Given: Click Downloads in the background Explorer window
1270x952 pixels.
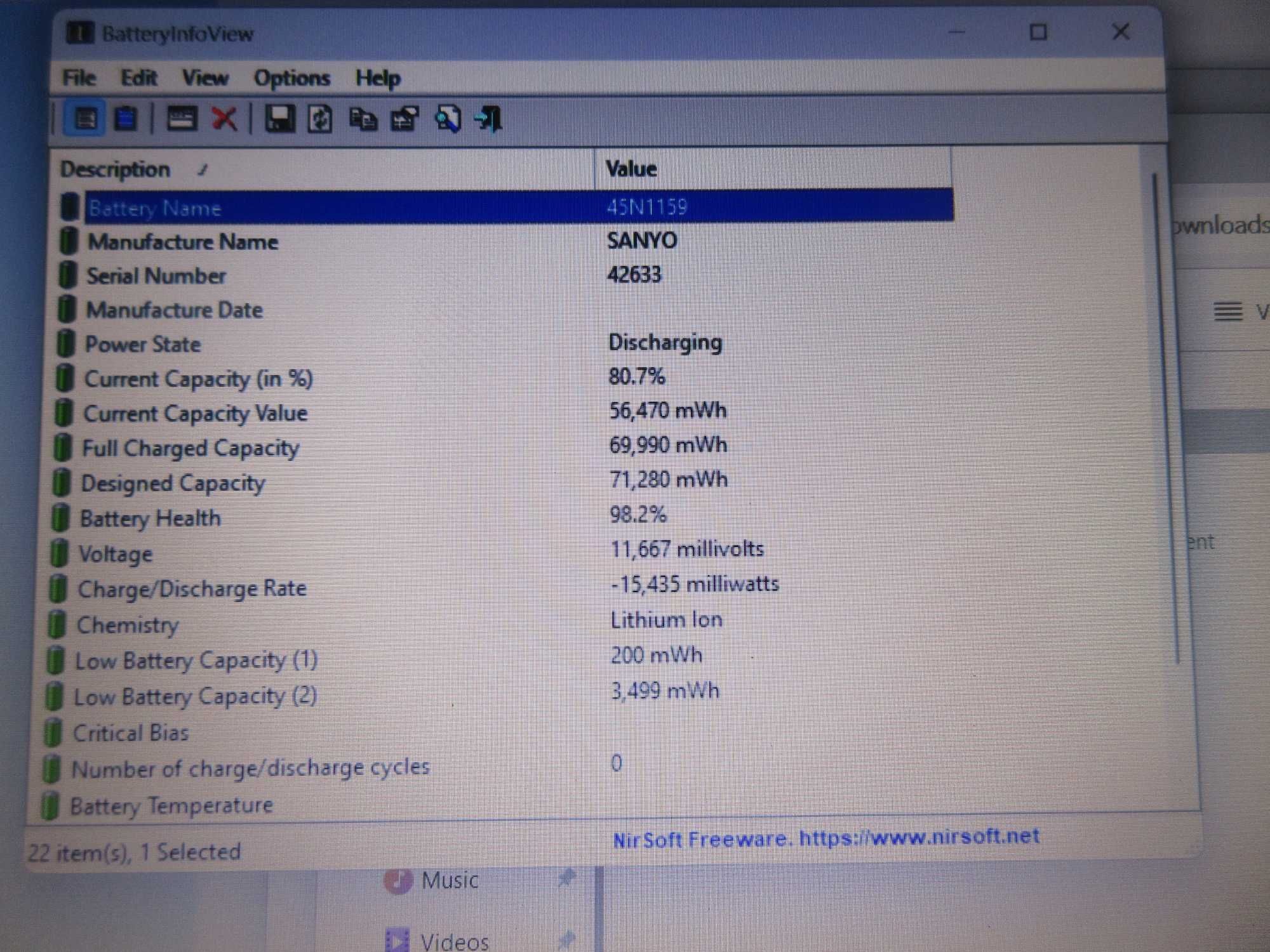Looking at the screenshot, I should (x=1221, y=225).
